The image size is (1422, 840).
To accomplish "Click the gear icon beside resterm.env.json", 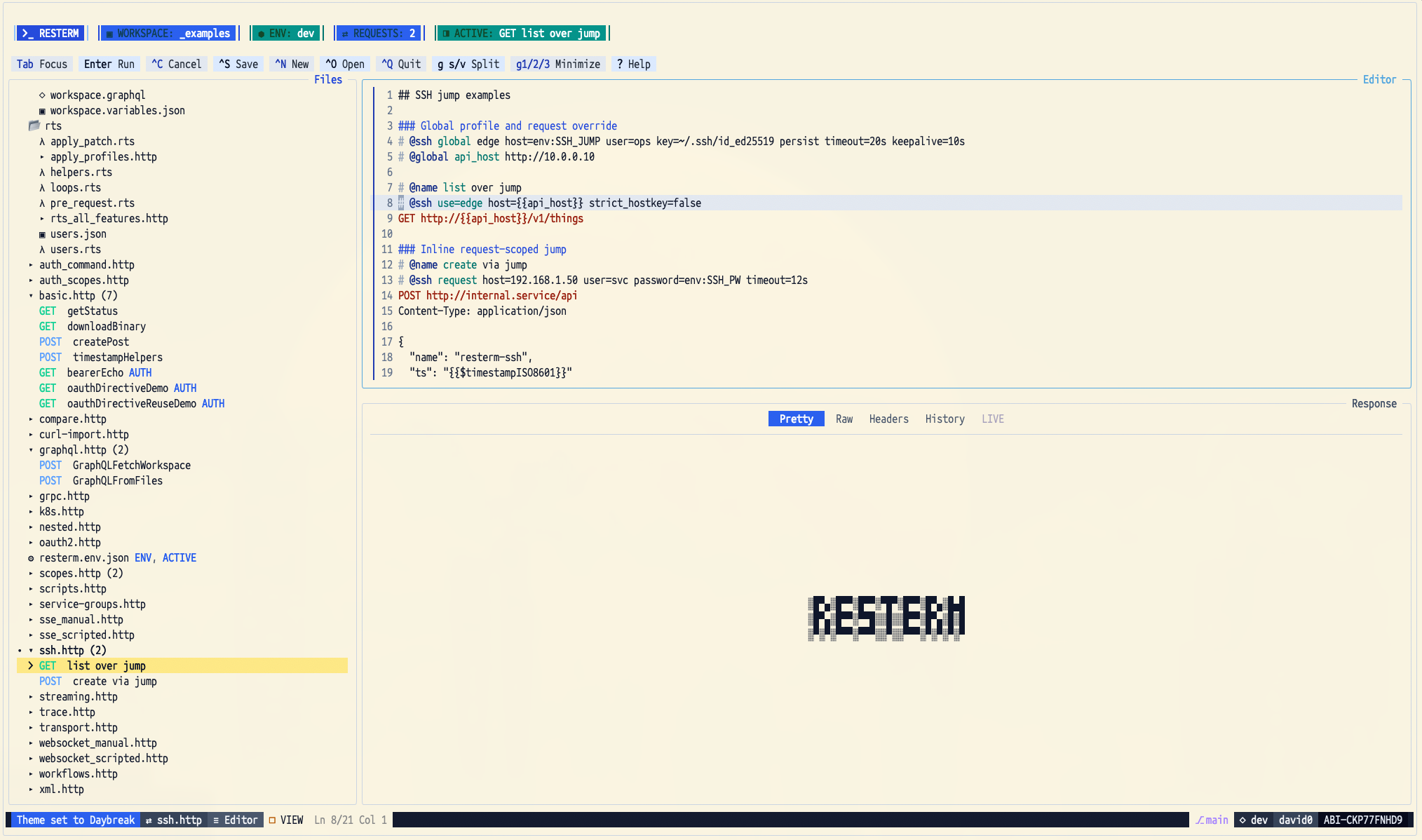I will click(x=31, y=558).
